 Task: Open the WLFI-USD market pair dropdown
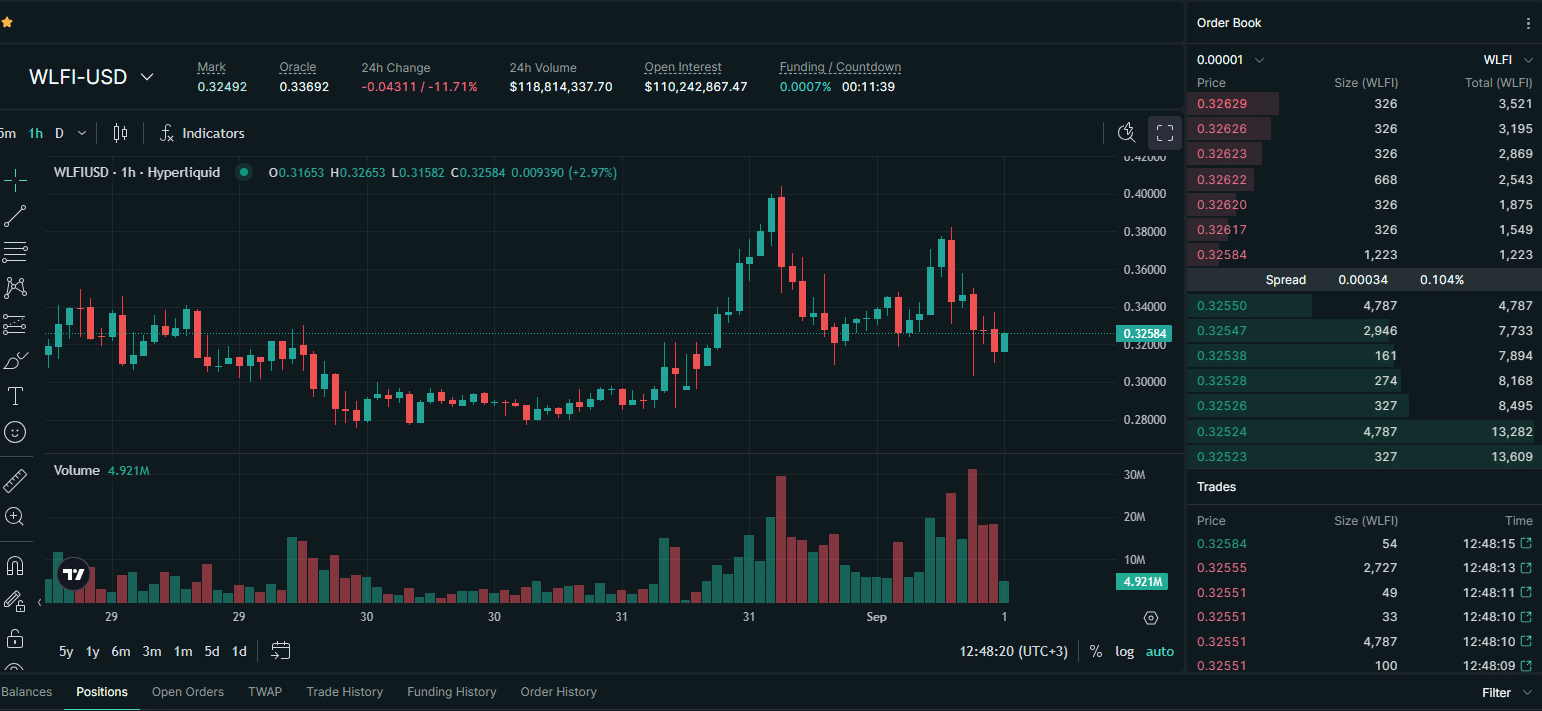pyautogui.click(x=92, y=77)
